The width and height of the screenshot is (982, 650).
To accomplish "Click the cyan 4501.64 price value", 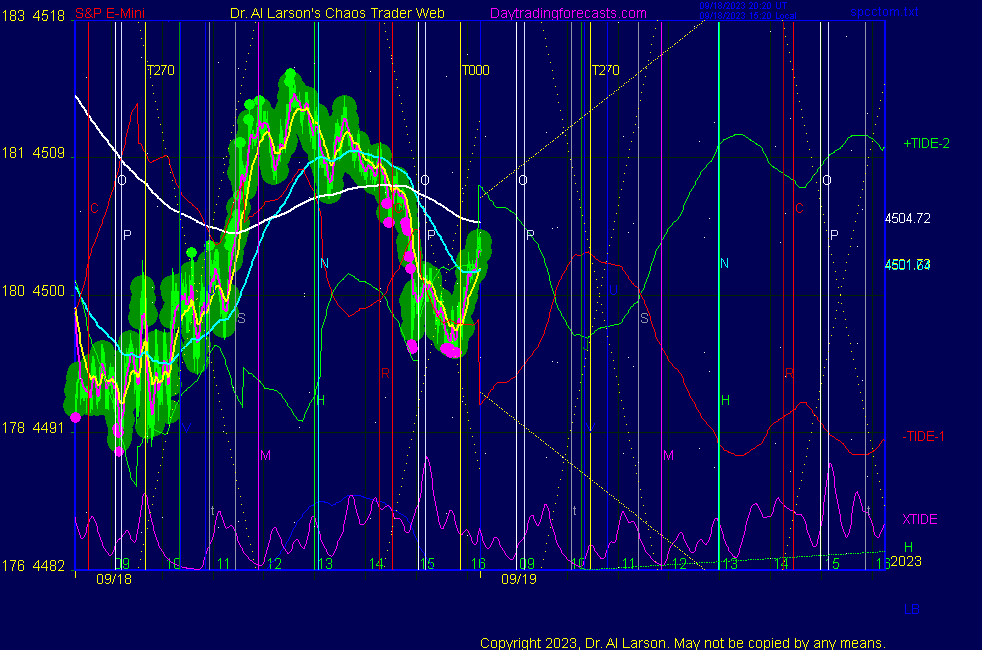I will (x=907, y=265).
